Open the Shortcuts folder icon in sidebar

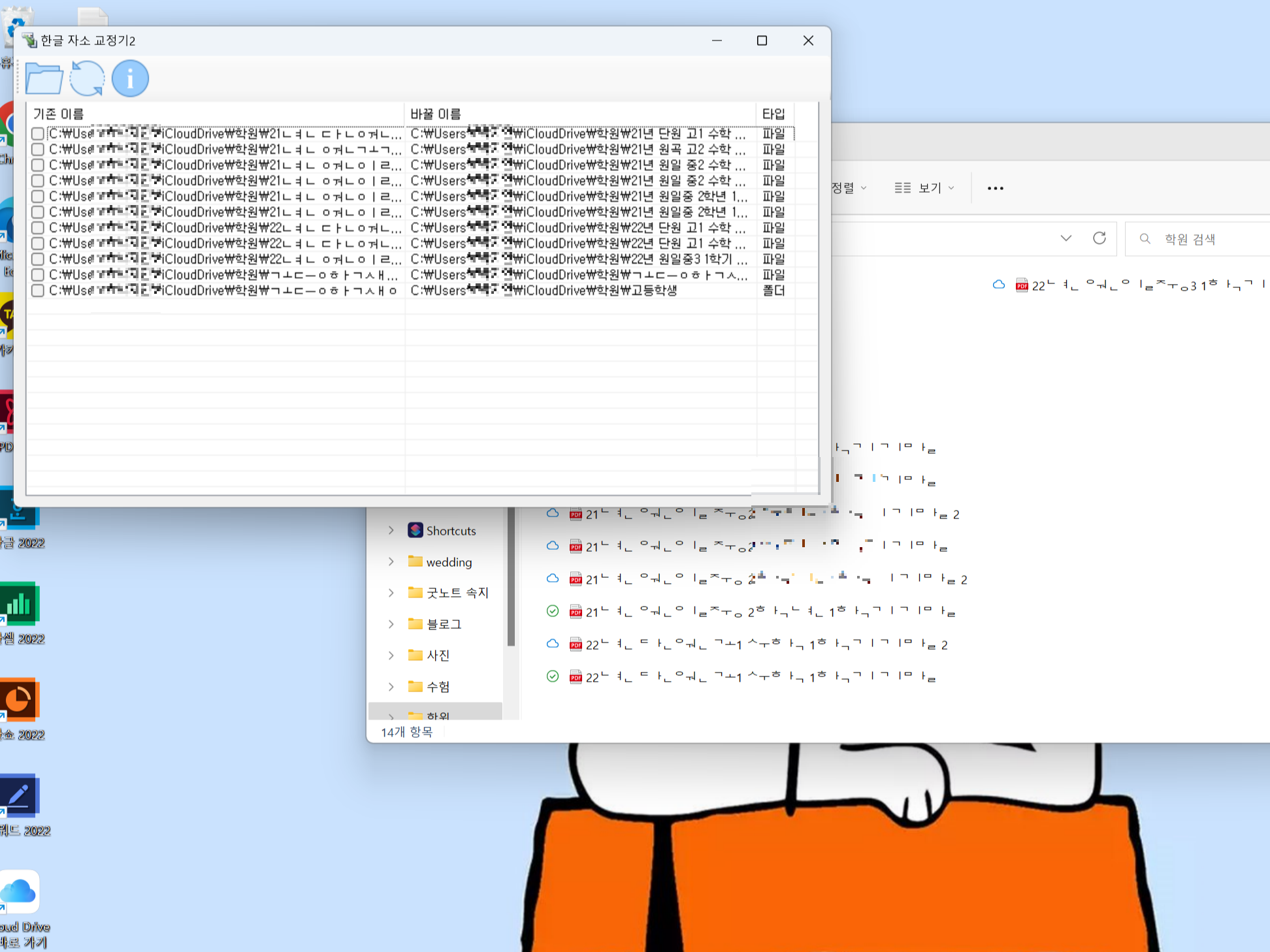pyautogui.click(x=415, y=530)
